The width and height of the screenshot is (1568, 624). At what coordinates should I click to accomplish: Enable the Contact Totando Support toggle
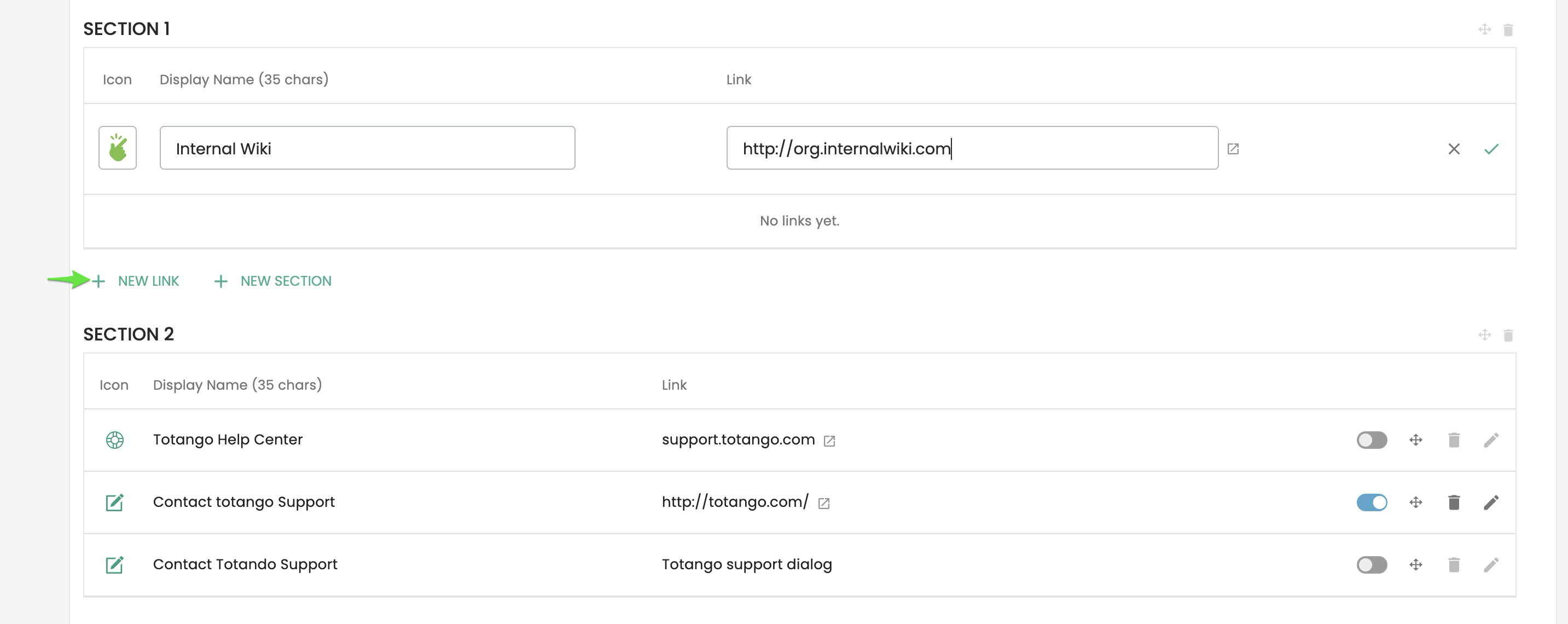(x=1372, y=565)
